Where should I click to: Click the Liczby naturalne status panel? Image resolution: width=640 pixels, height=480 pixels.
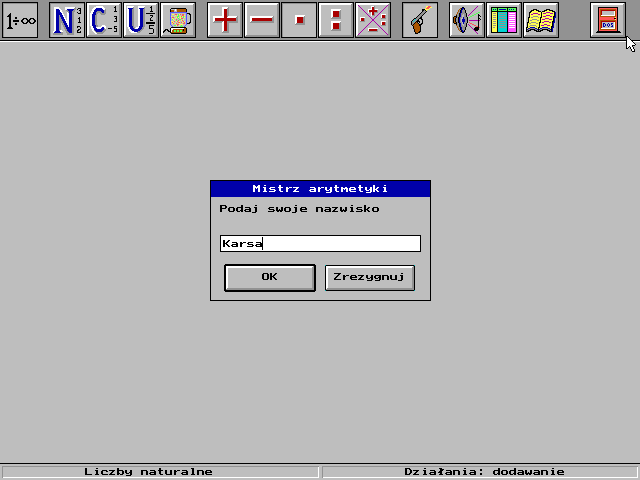tap(159, 472)
